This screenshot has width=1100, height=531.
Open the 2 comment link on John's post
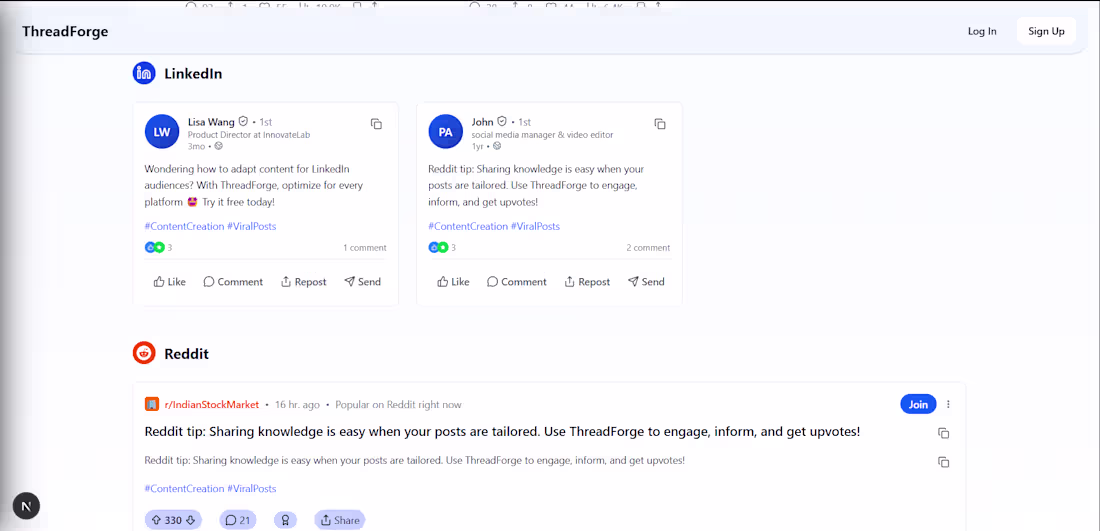pyautogui.click(x=648, y=248)
